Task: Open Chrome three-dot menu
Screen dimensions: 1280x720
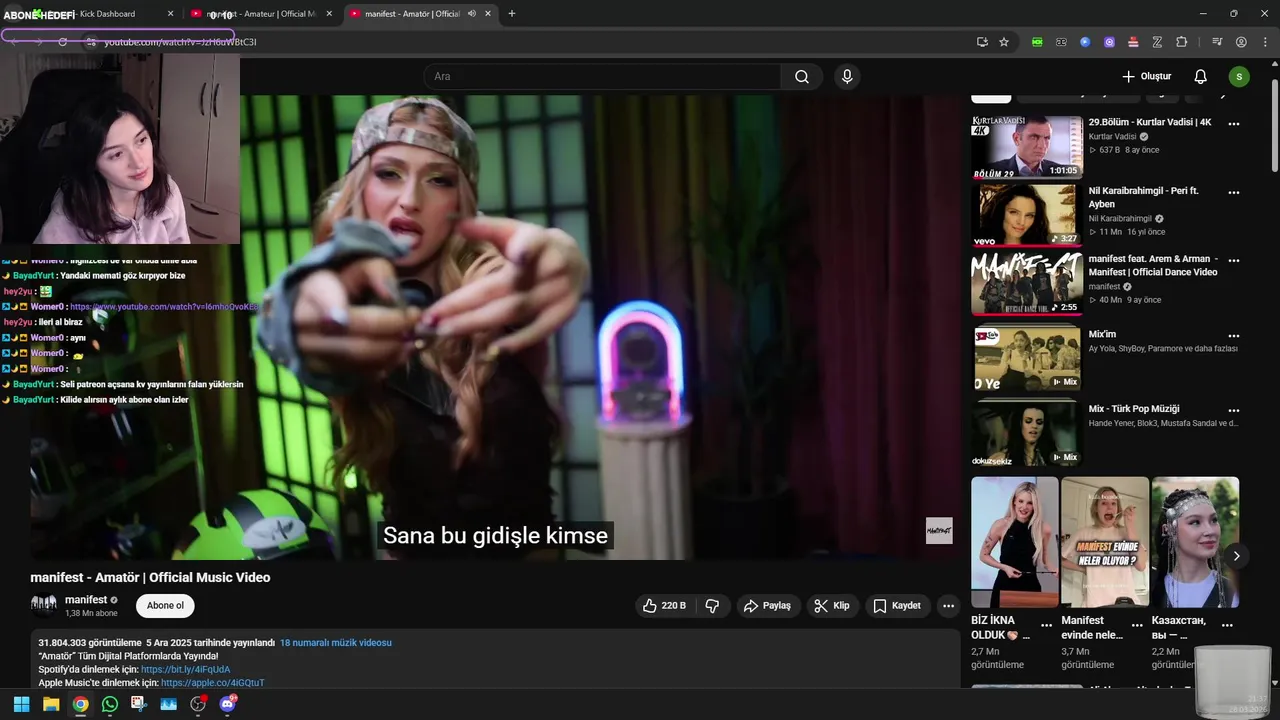Action: point(1263,42)
